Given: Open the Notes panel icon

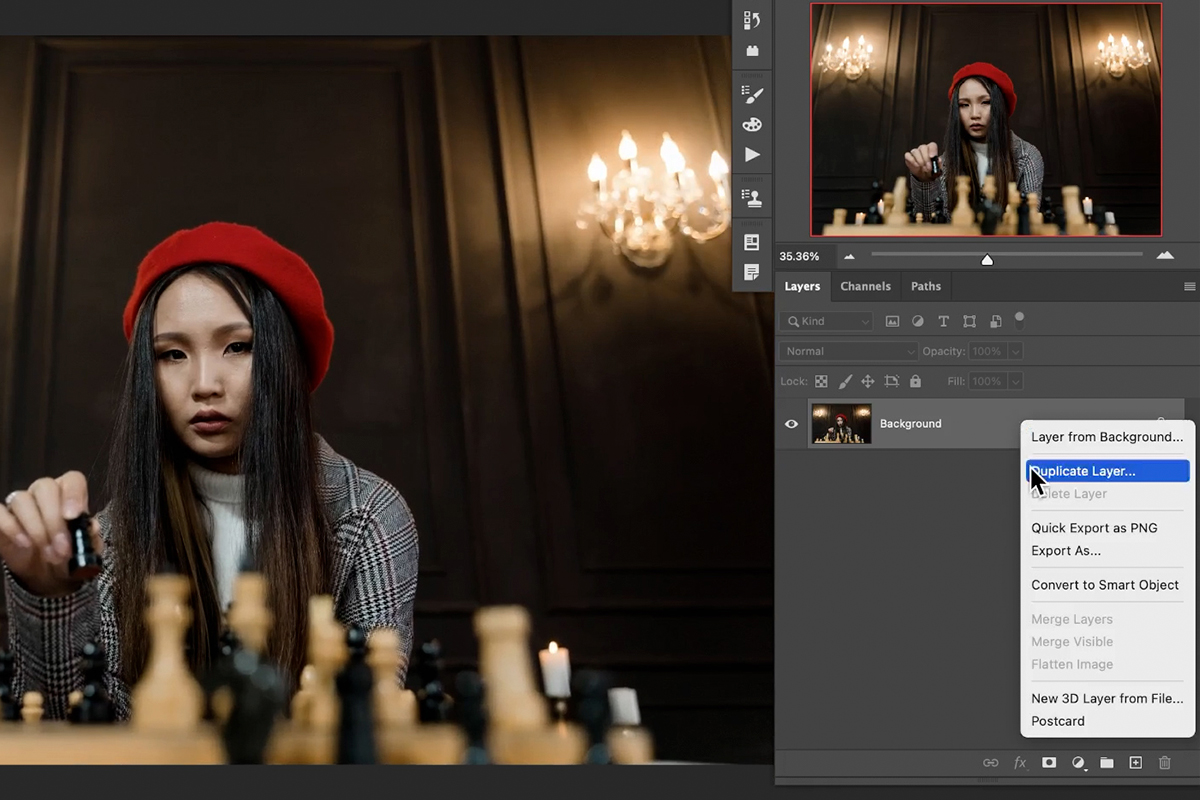Looking at the screenshot, I should (752, 272).
